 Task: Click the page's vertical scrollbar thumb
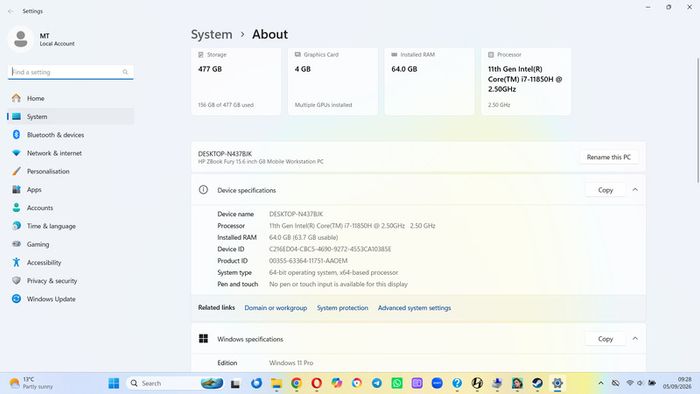coord(698,120)
